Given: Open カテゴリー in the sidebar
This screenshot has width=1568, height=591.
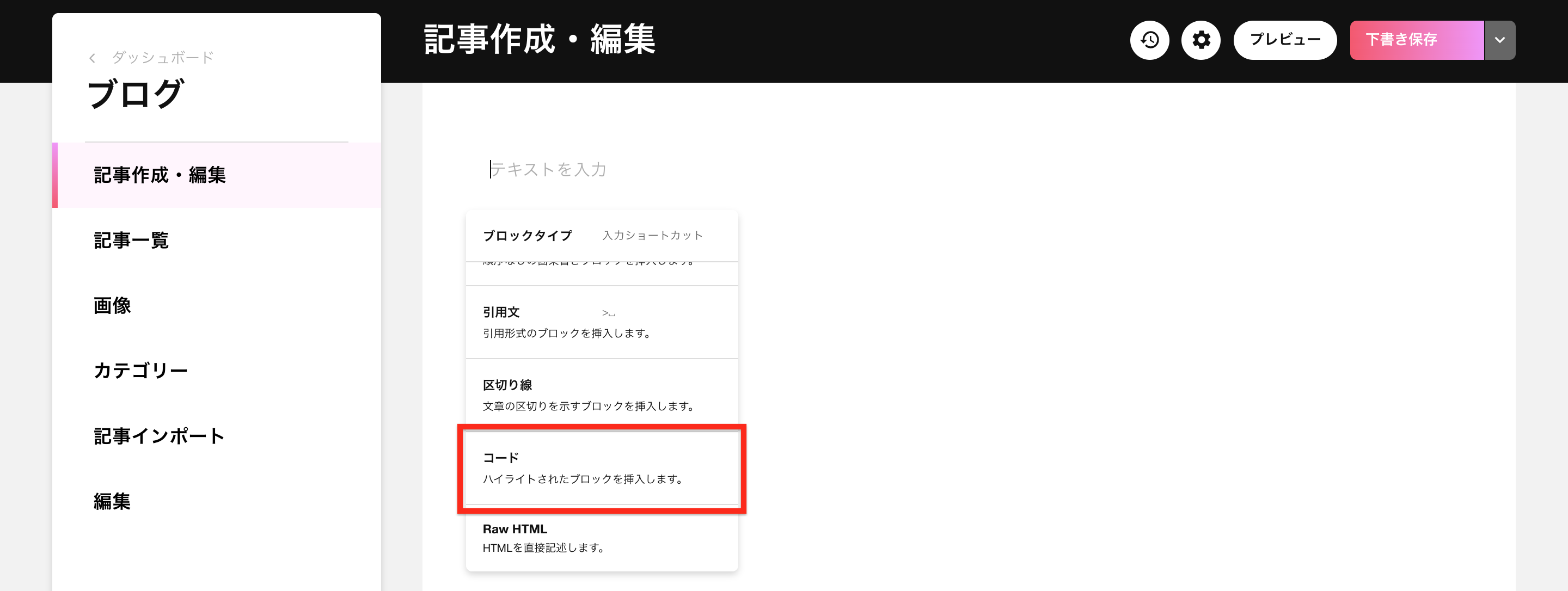Looking at the screenshot, I should pos(217,371).
